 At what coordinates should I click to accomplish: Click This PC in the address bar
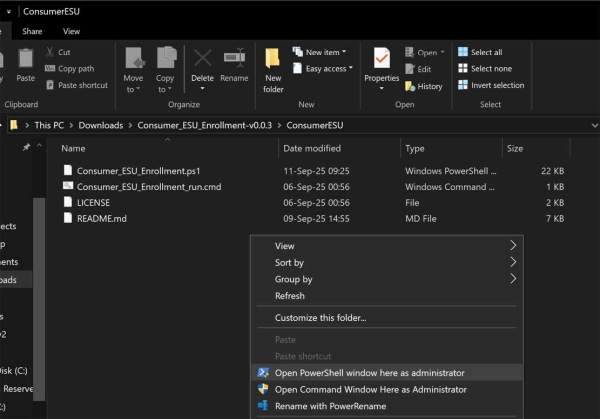49,125
